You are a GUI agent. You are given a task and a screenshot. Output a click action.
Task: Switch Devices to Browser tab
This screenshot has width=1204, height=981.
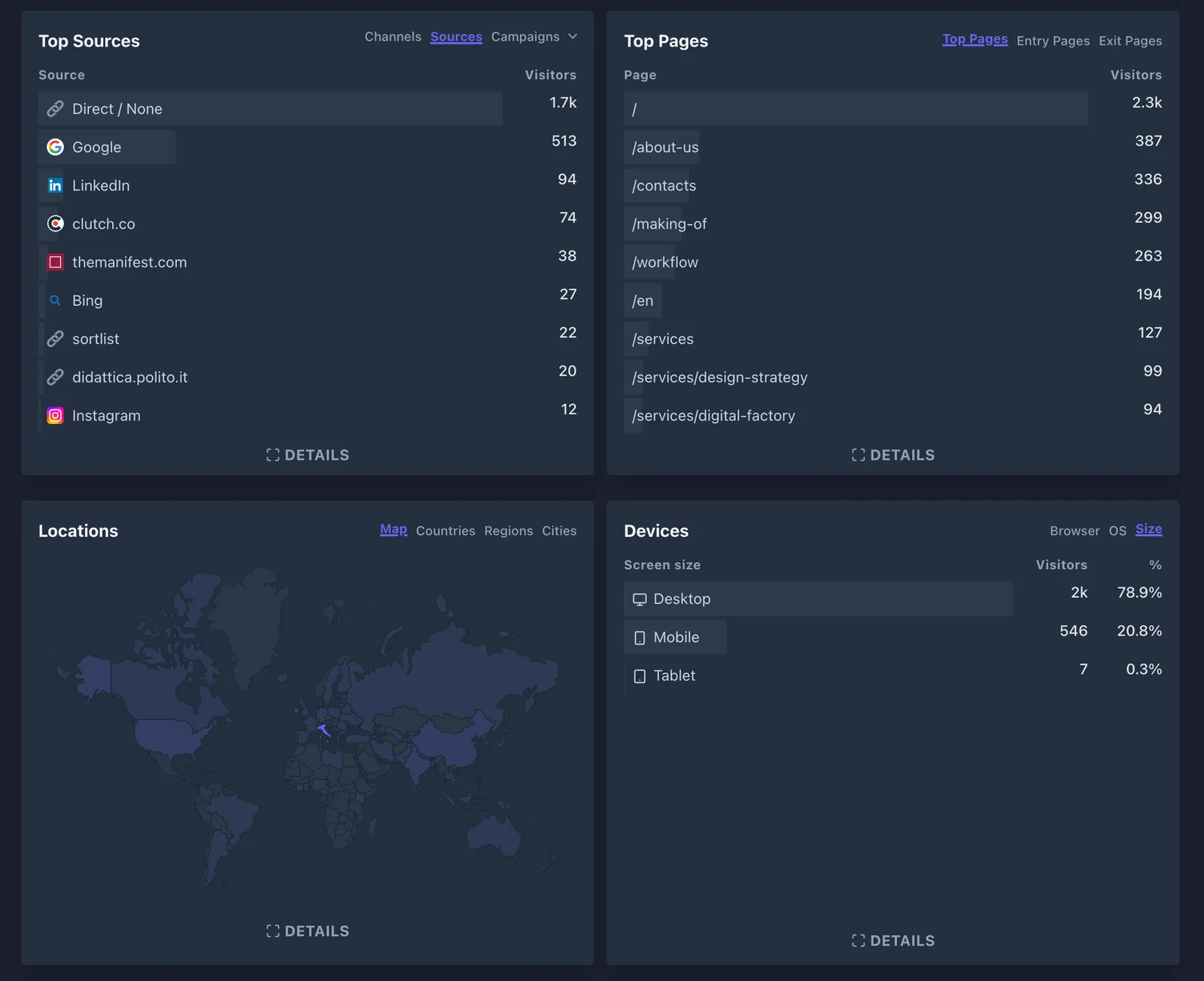[1075, 531]
